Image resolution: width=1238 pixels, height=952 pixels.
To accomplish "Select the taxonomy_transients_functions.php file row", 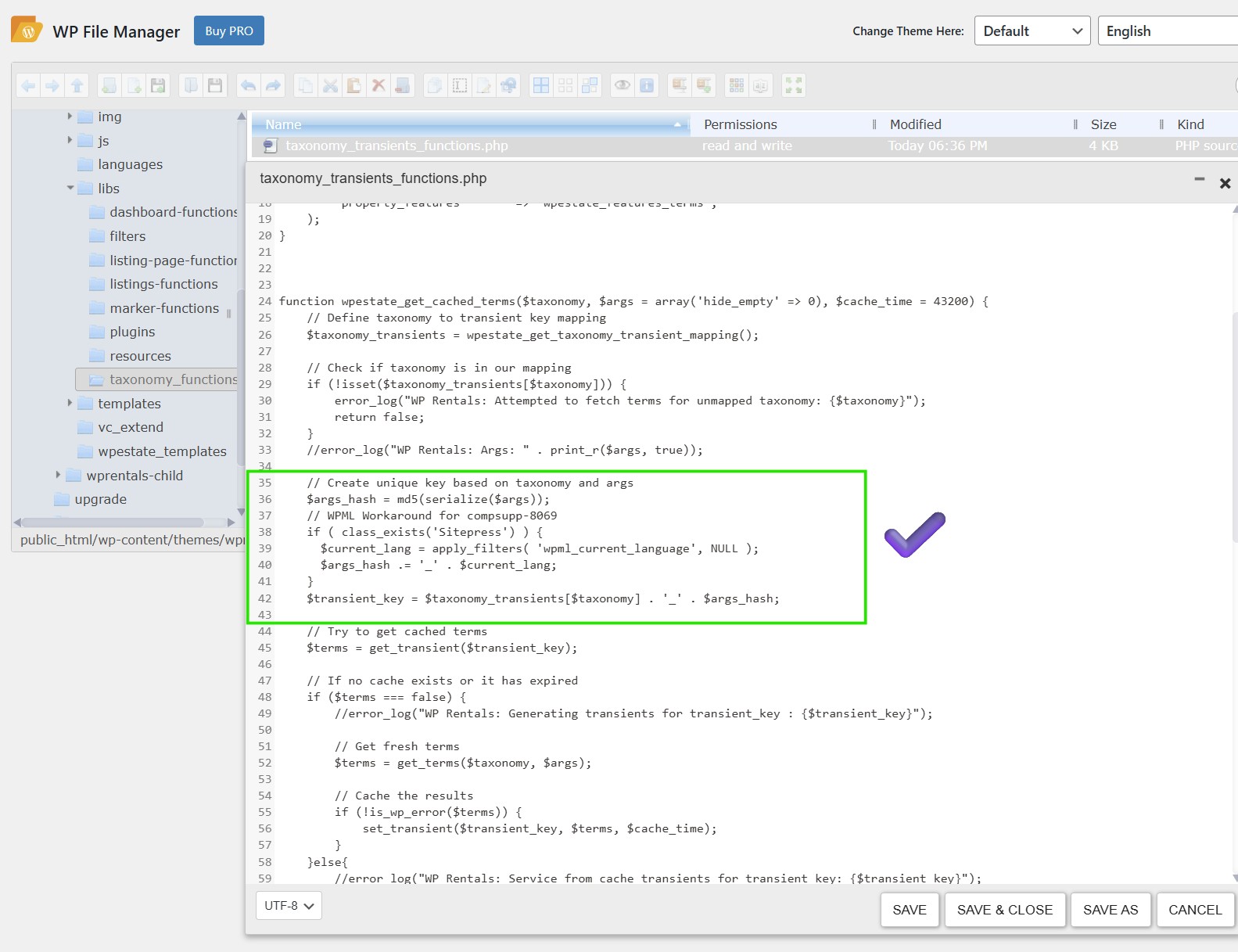I will click(397, 145).
